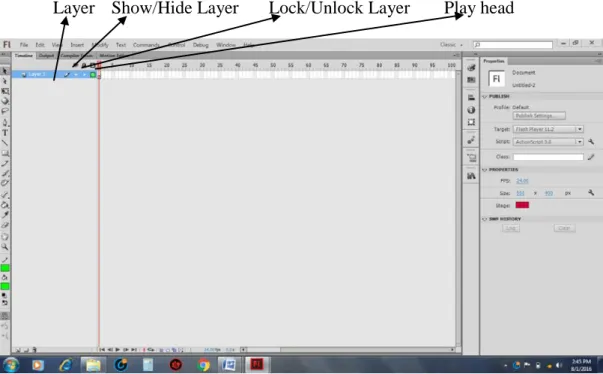Click the Delete layer trash icon

34,350
